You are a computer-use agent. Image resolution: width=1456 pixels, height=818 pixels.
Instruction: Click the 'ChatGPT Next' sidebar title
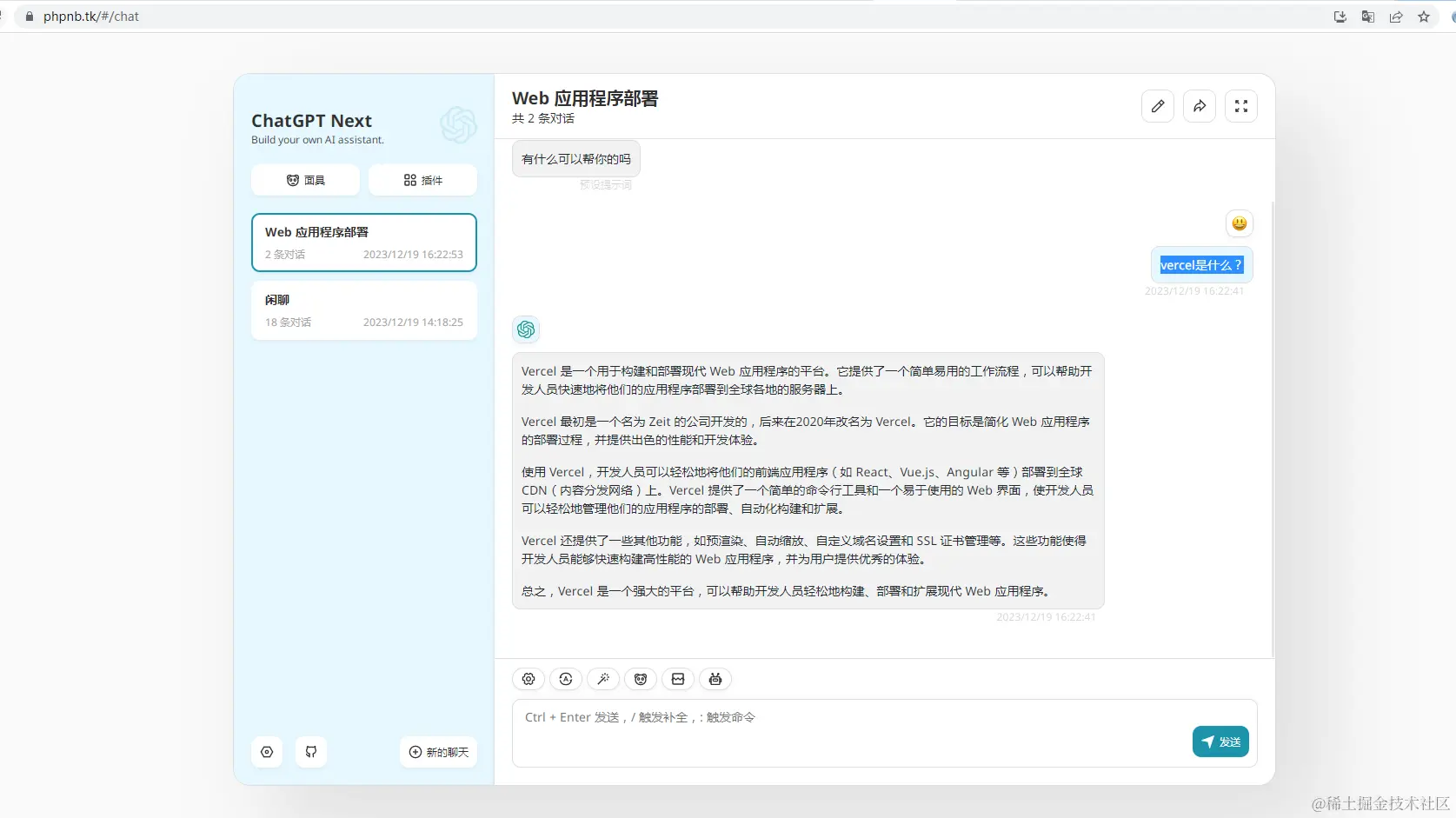pyautogui.click(x=311, y=121)
